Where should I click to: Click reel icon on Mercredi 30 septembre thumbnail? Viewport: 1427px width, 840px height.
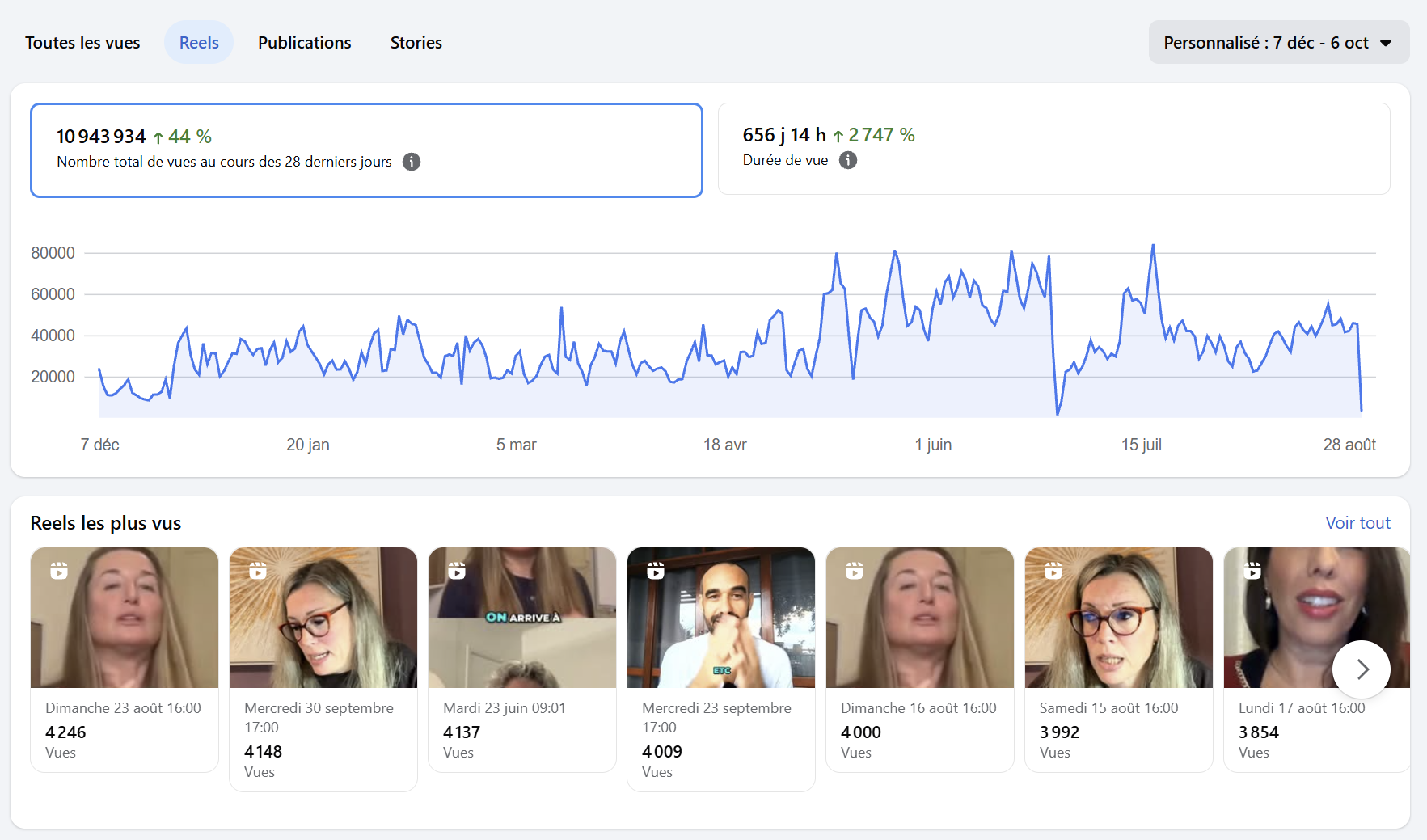click(258, 571)
